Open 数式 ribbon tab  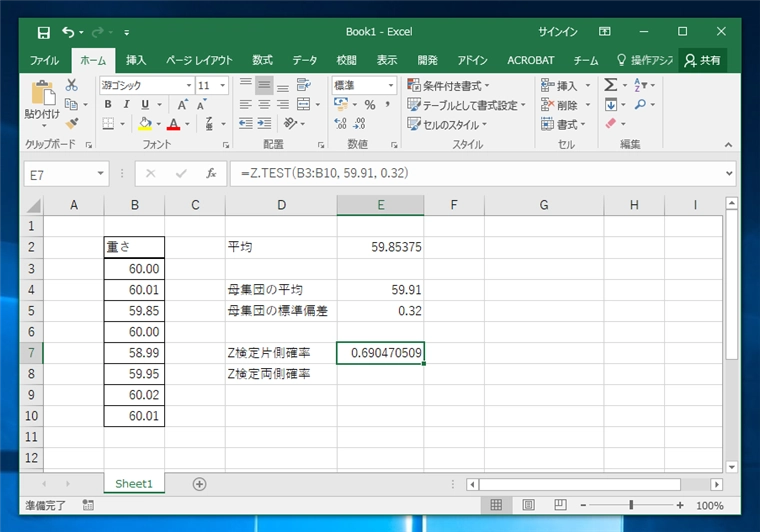point(262,60)
